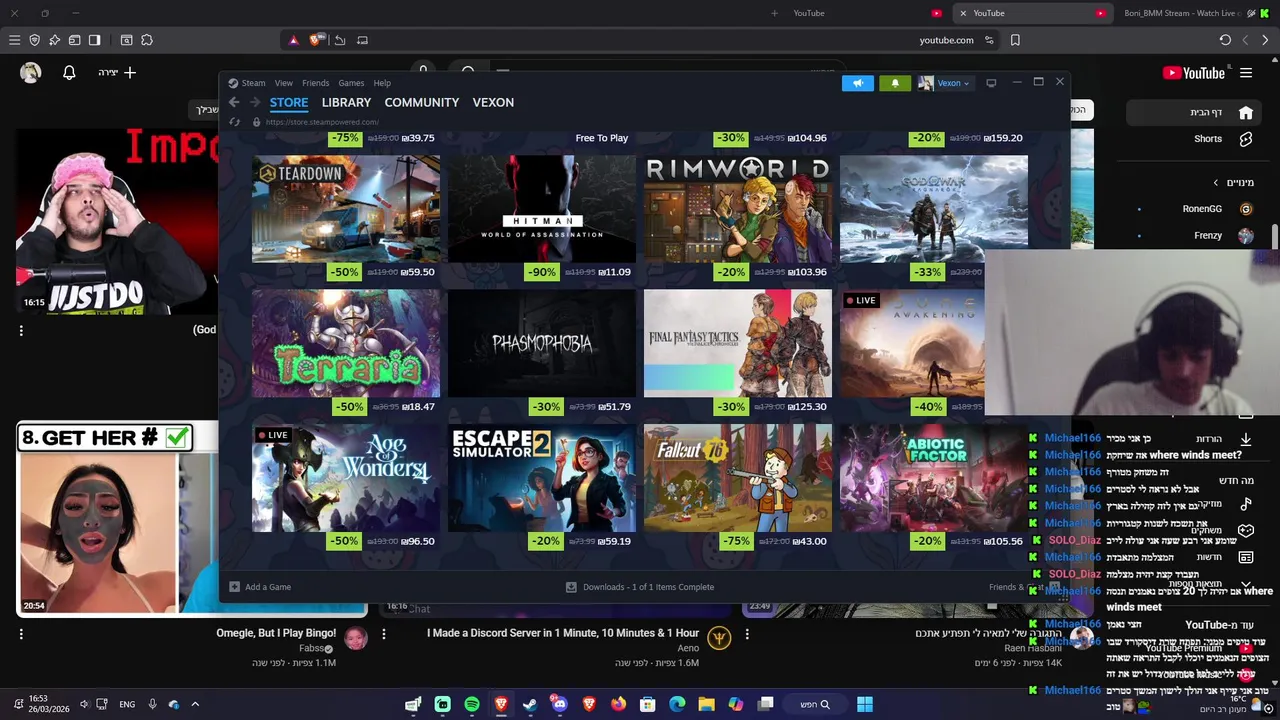Switch to the LIBRARY tab in Steam
This screenshot has height=720, width=1280.
tap(346, 102)
